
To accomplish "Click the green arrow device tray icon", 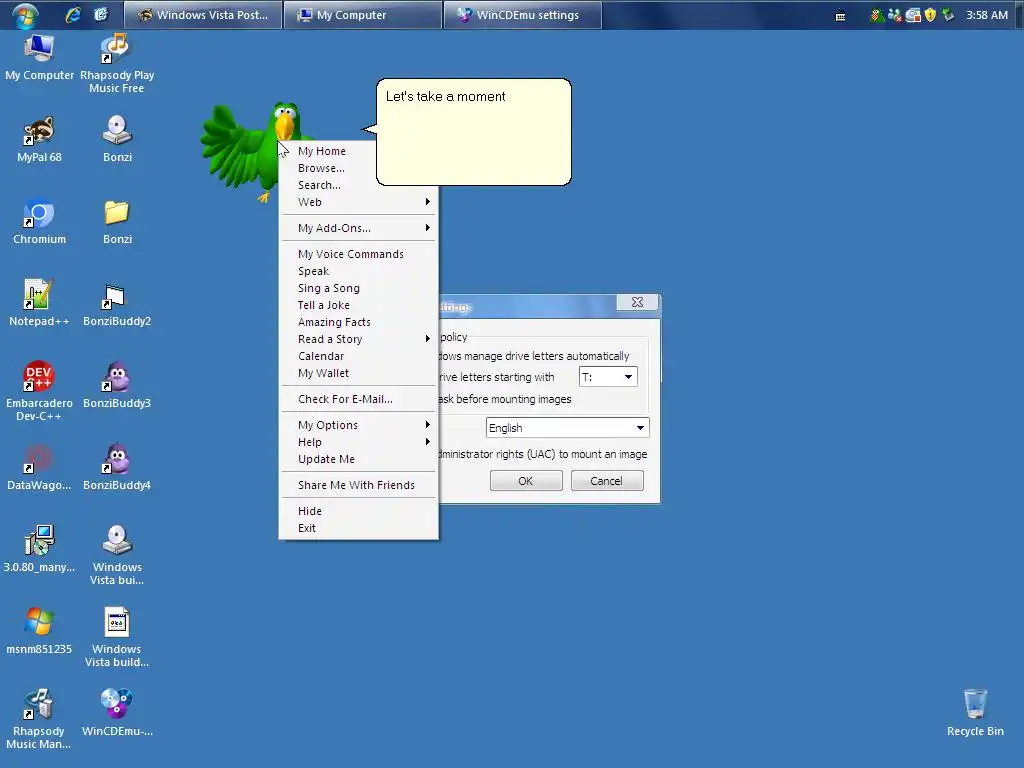I will 948,15.
